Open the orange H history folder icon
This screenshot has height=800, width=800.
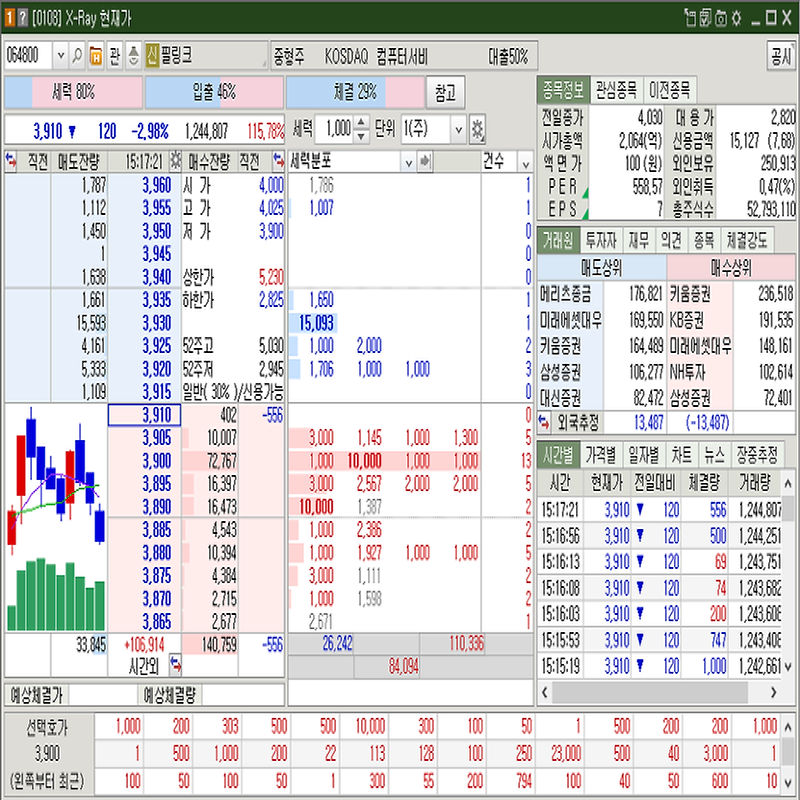96,56
